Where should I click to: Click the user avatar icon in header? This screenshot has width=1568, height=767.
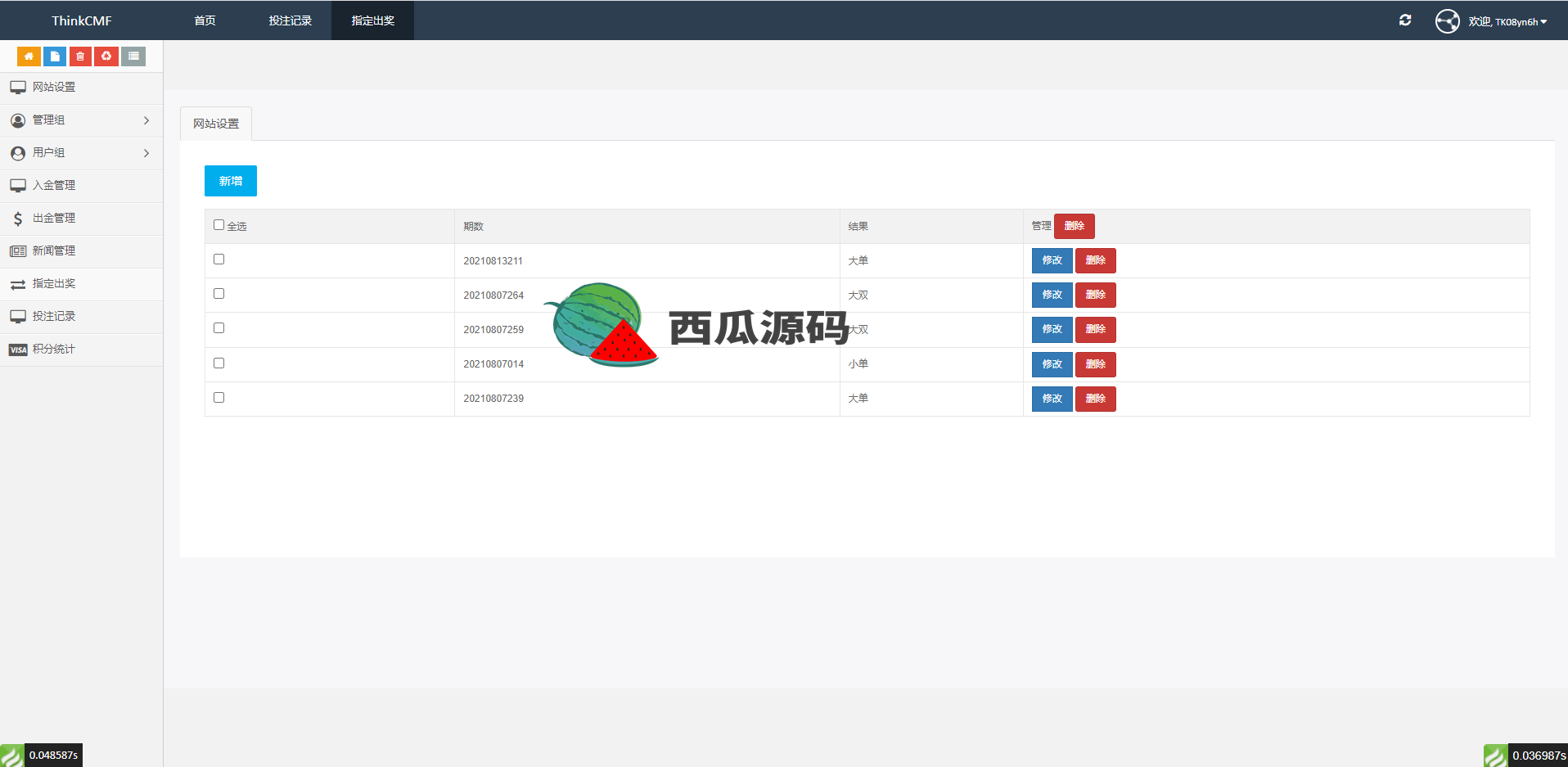(x=1447, y=21)
